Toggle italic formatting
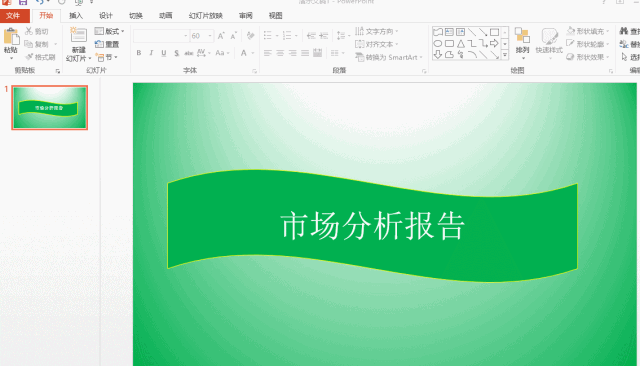This screenshot has width=640, height=366. 151,53
